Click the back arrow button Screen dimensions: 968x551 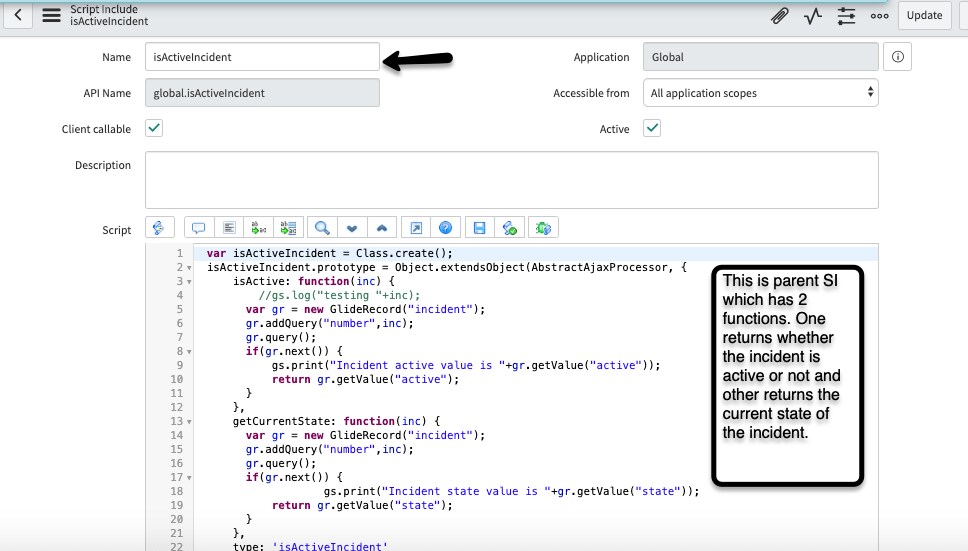click(19, 15)
